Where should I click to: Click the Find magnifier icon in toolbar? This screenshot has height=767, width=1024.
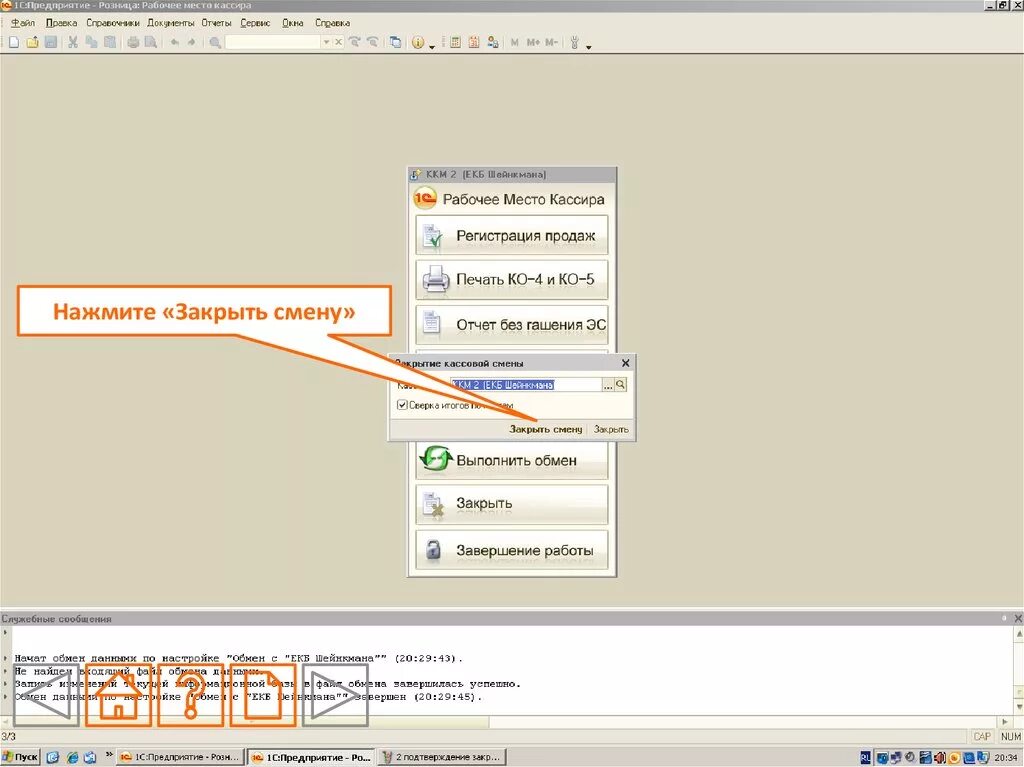pyautogui.click(x=215, y=42)
